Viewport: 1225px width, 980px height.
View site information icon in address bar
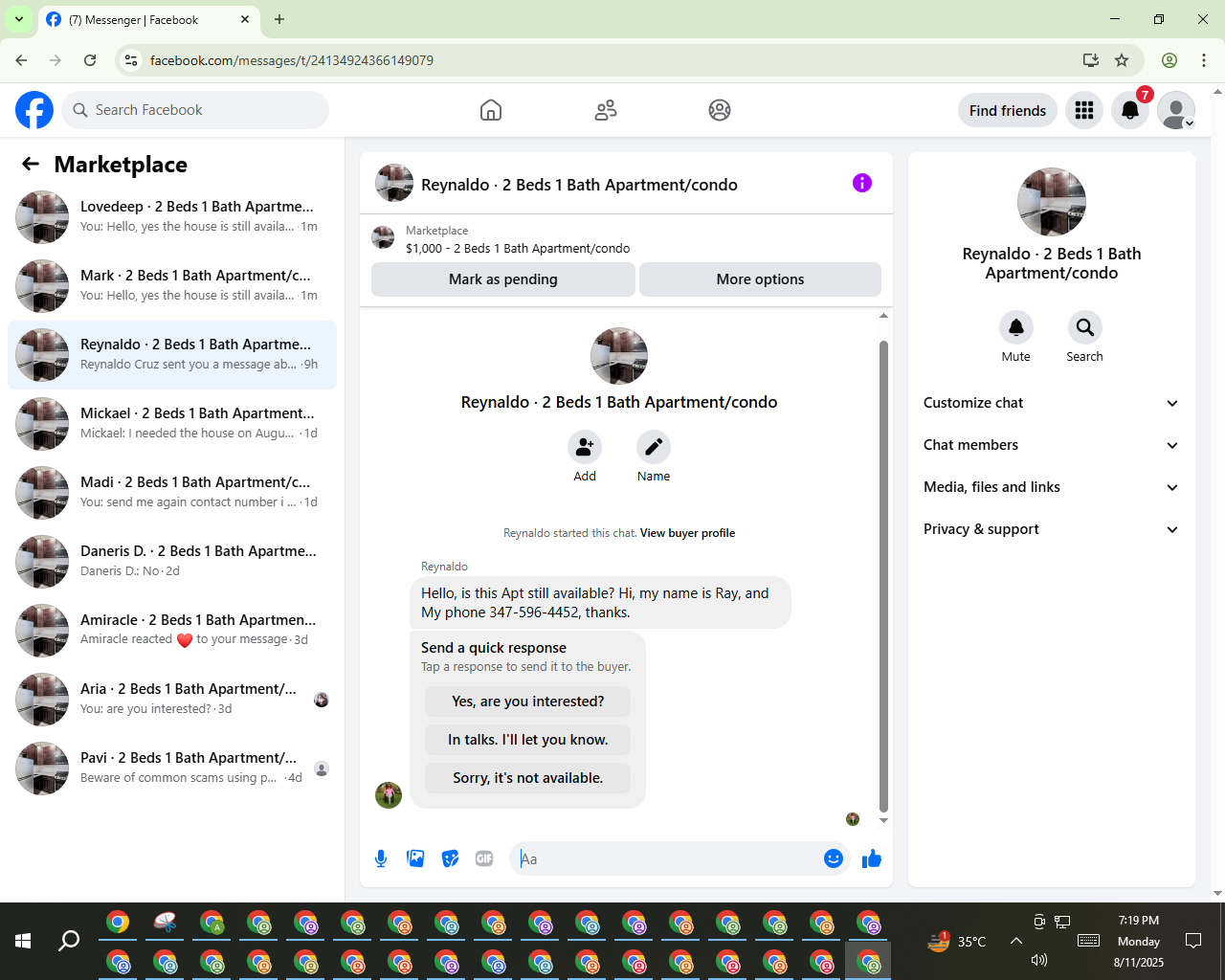click(131, 60)
